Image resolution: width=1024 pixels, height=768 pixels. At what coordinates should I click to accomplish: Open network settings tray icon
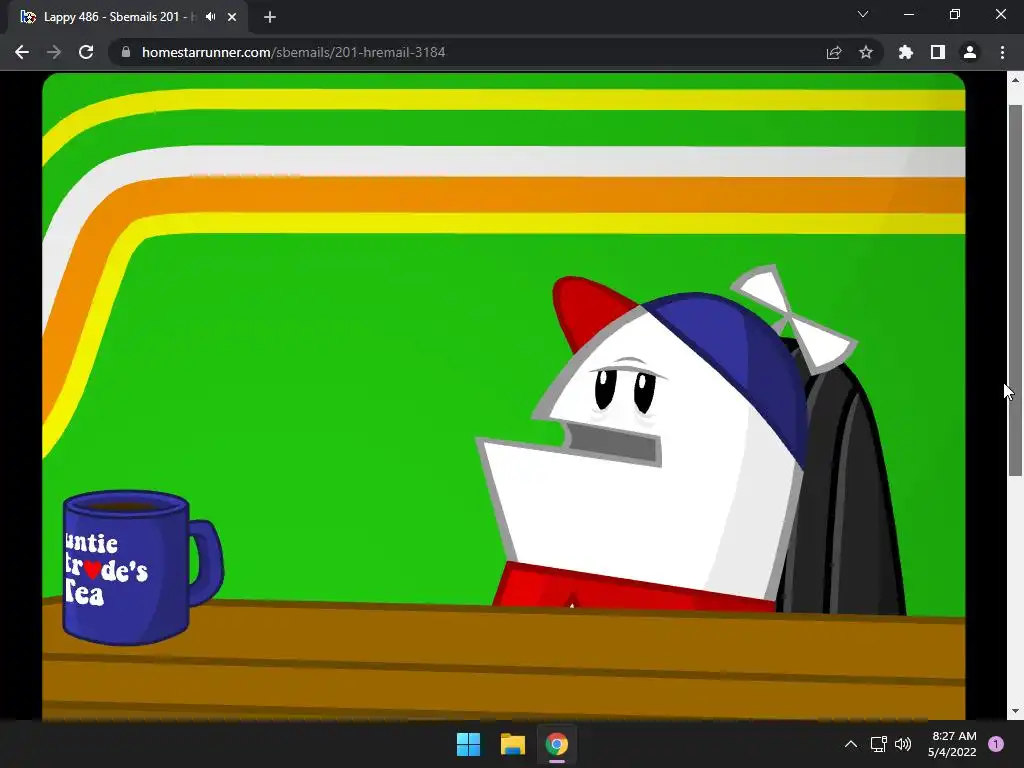pyautogui.click(x=878, y=744)
